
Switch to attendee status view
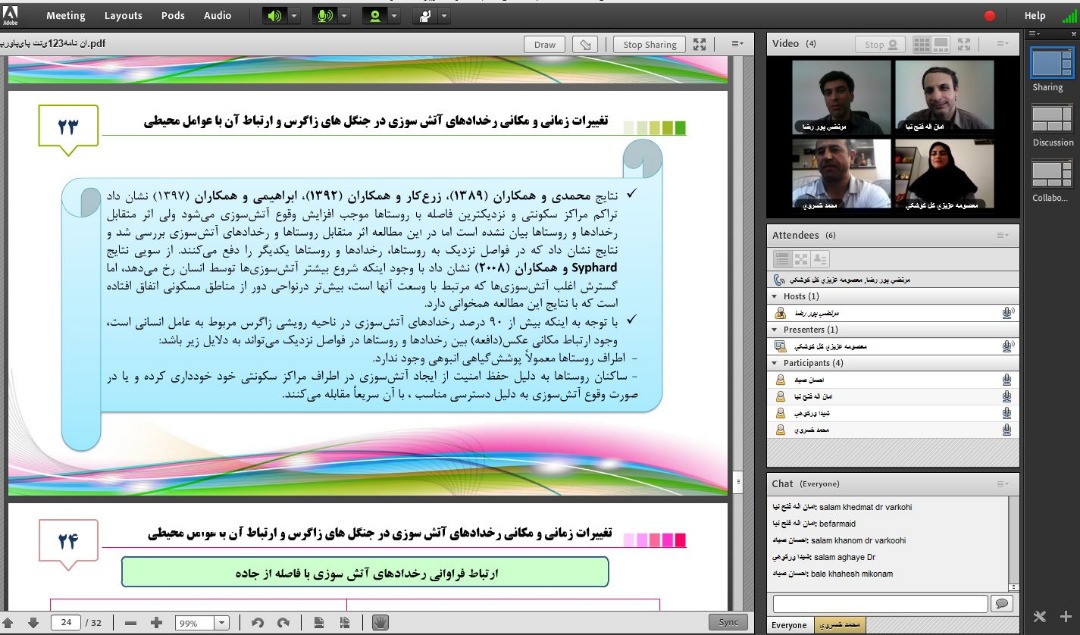(x=820, y=259)
